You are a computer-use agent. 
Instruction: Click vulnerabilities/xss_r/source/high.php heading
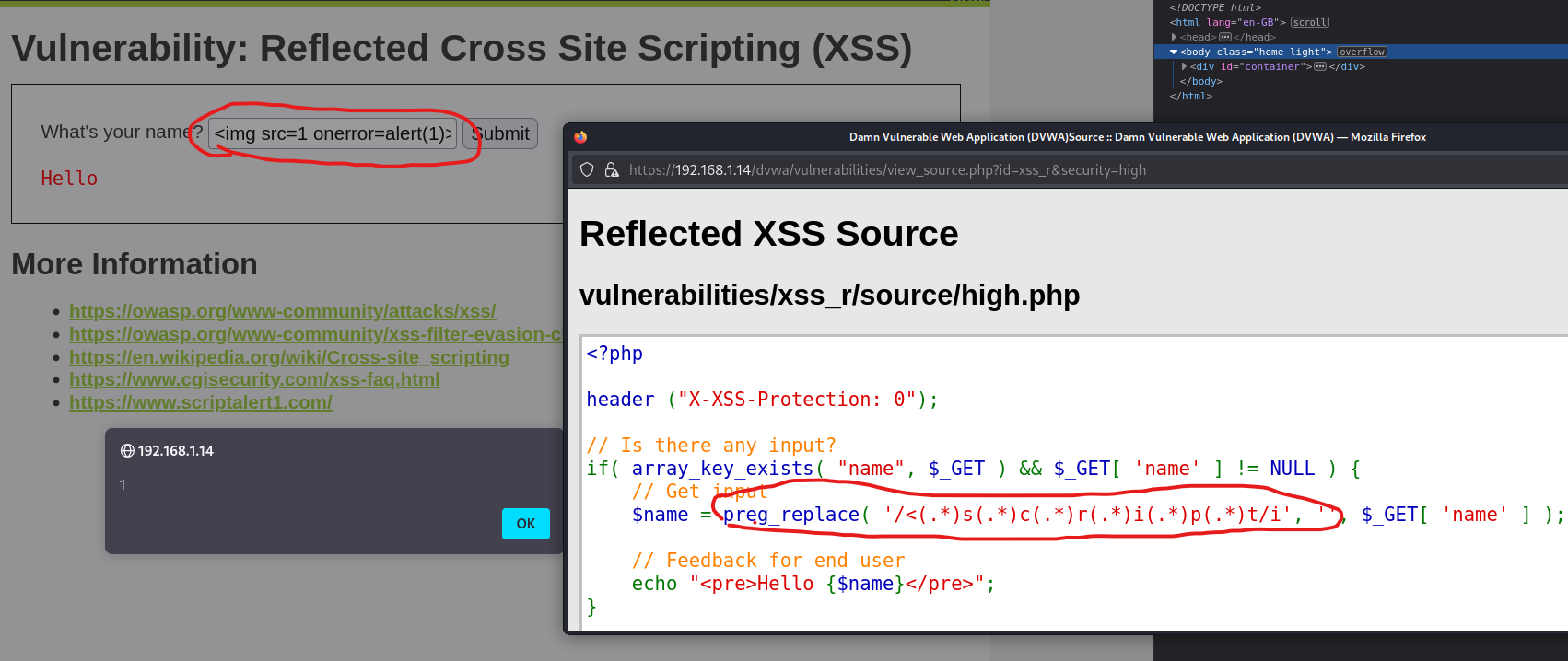point(829,295)
